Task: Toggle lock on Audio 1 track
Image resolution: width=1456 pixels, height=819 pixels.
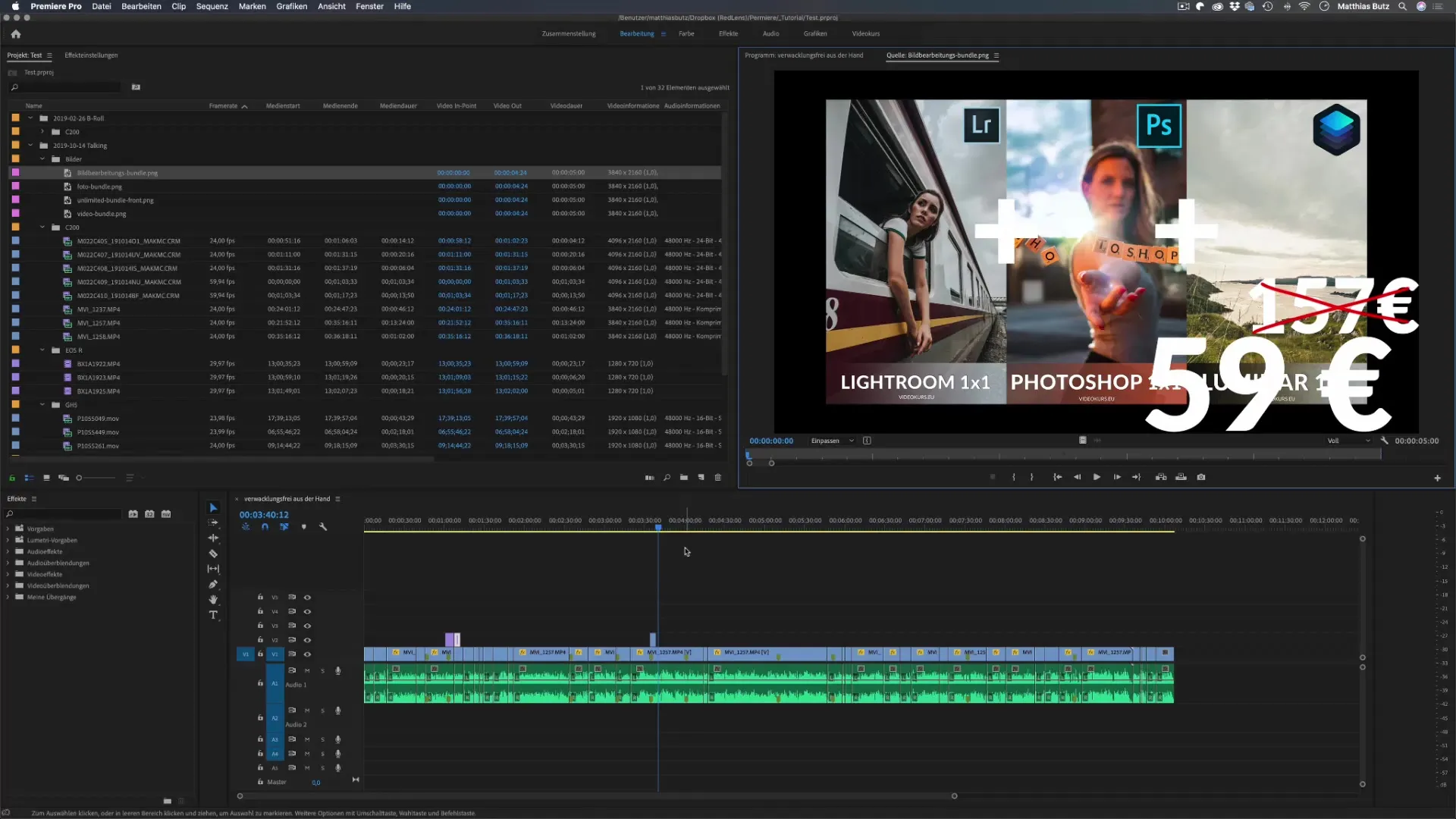Action: pos(260,683)
